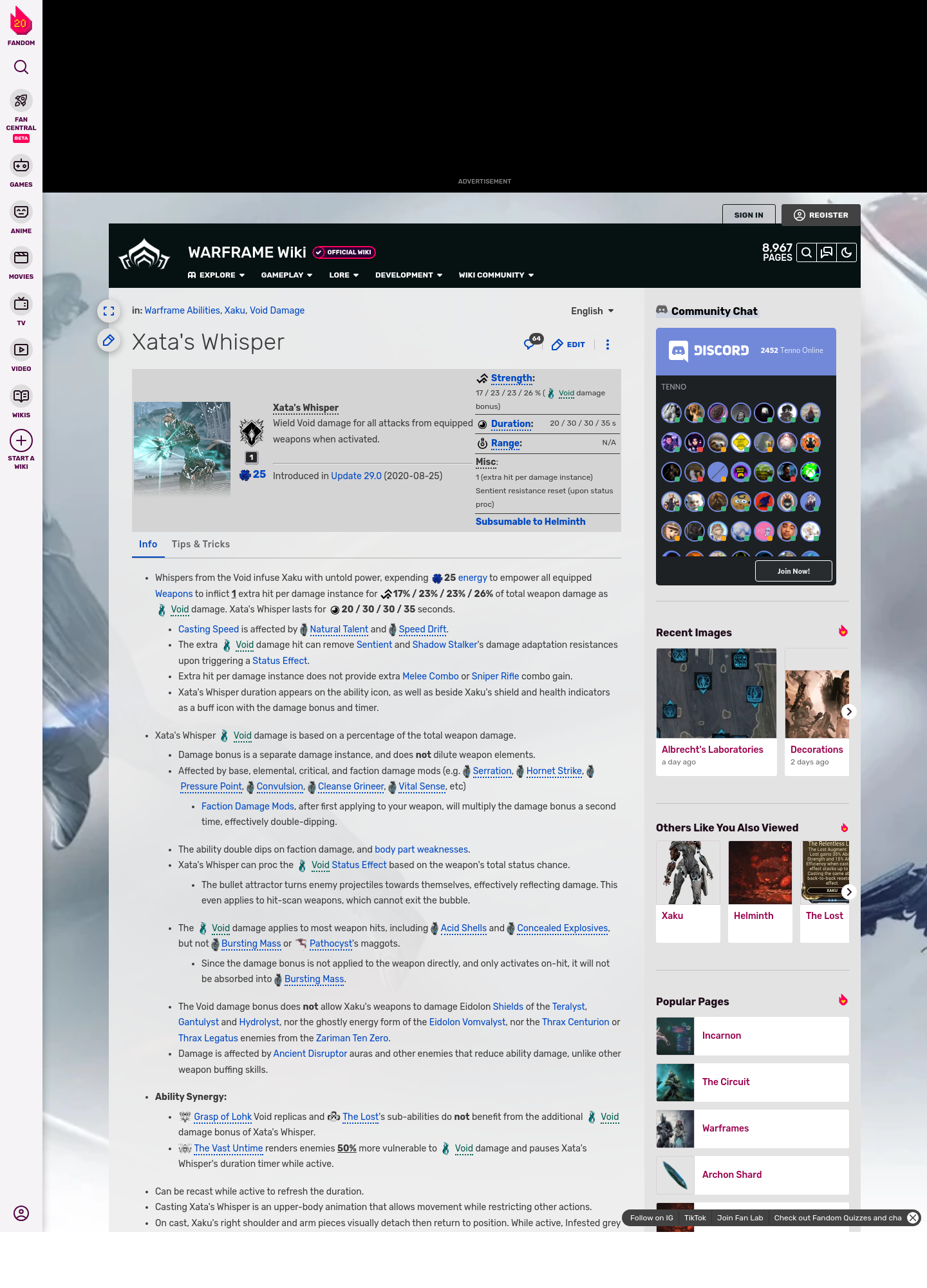Open the Faction Damage Mods link
This screenshot has height=1288, width=927.
[248, 806]
